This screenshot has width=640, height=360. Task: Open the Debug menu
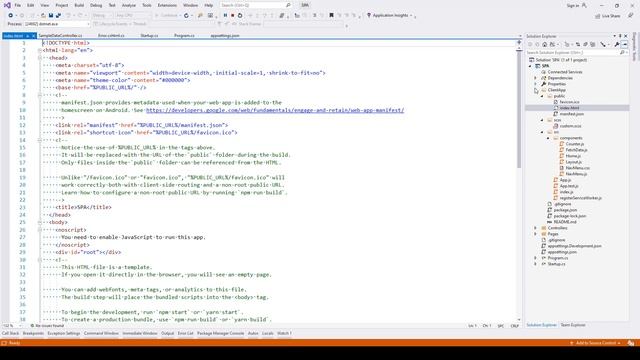click(x=96, y=5)
